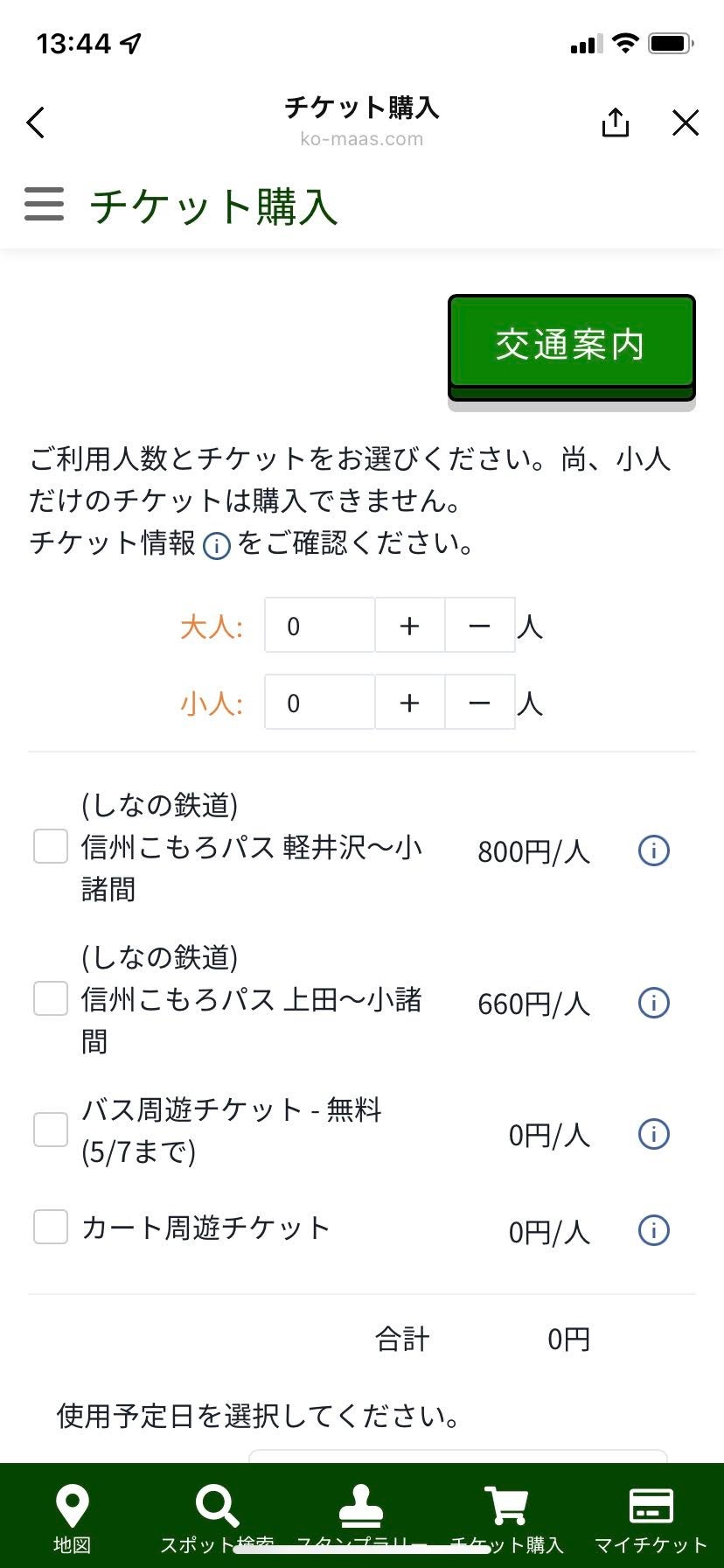This screenshot has height=1568, width=724.
Task: Tap the share icon in header
Action: tap(616, 122)
